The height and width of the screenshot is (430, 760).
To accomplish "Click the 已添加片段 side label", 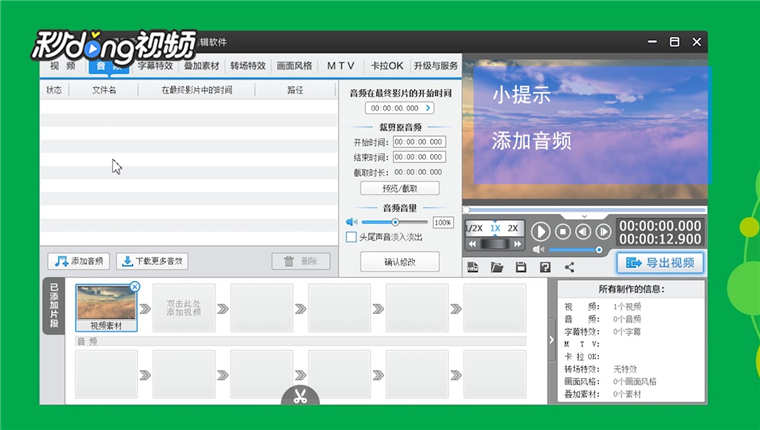I will 53,306.
